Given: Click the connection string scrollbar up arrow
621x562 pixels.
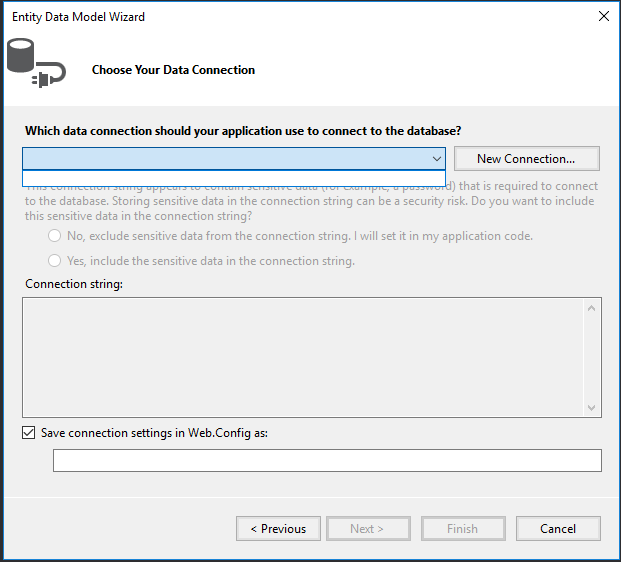Looking at the screenshot, I should 592,308.
